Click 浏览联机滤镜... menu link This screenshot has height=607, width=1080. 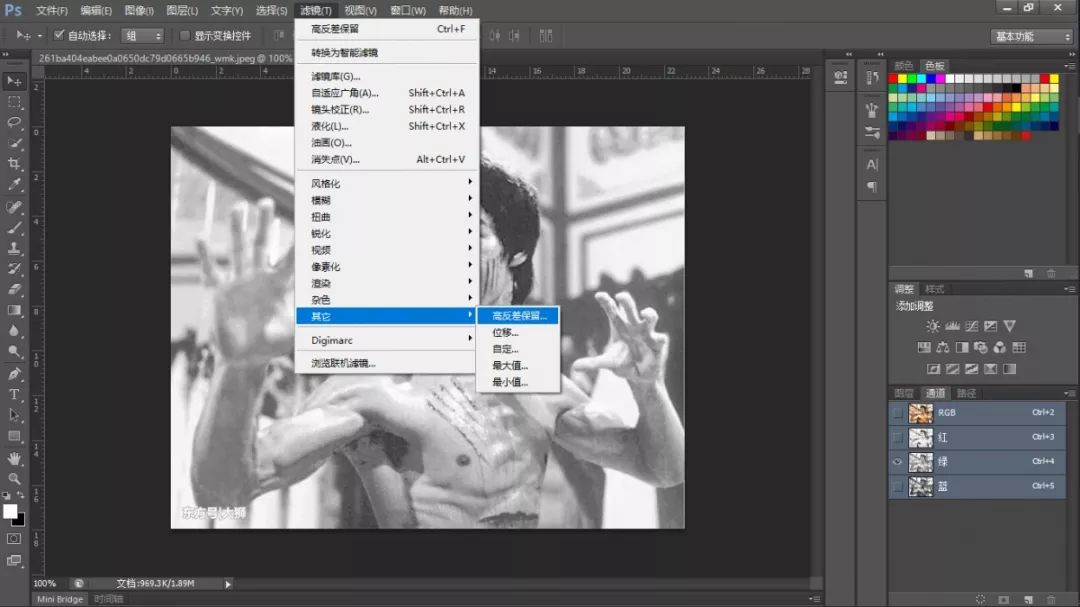click(386, 363)
